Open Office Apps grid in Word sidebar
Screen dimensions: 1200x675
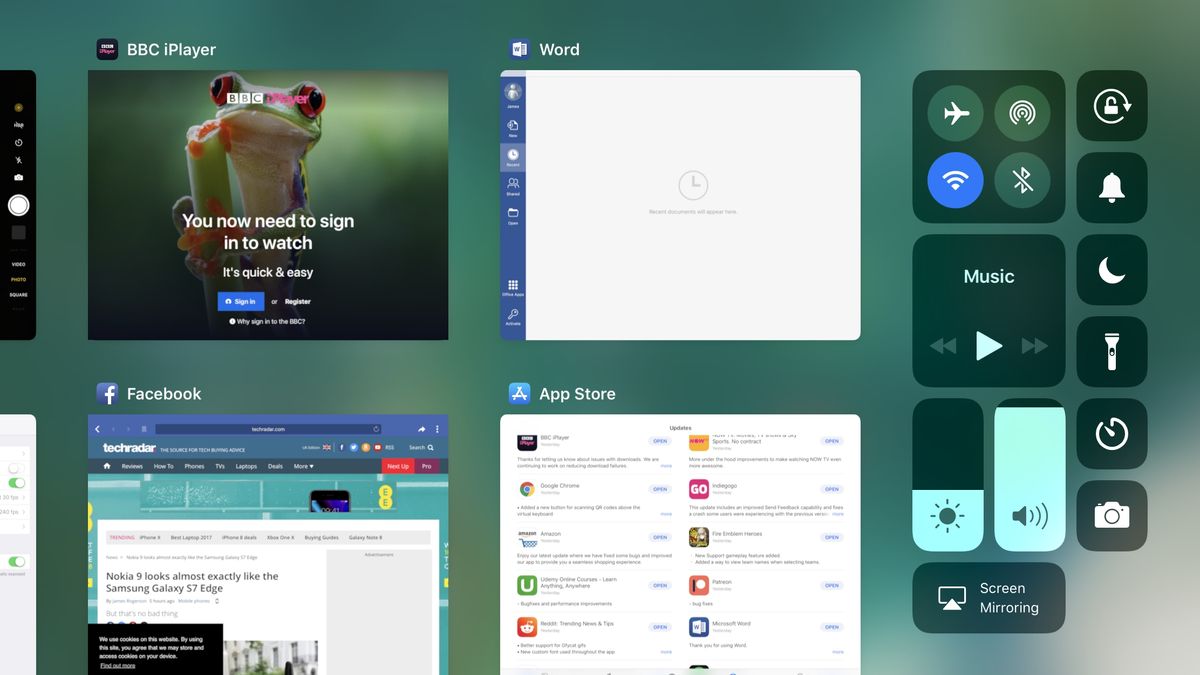tap(513, 288)
